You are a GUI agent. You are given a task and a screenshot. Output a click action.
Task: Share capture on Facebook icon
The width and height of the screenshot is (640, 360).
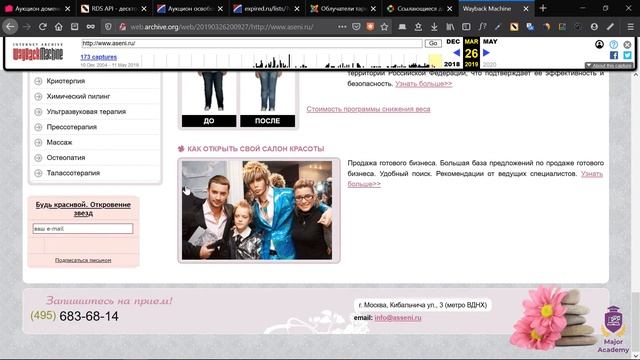[614, 55]
